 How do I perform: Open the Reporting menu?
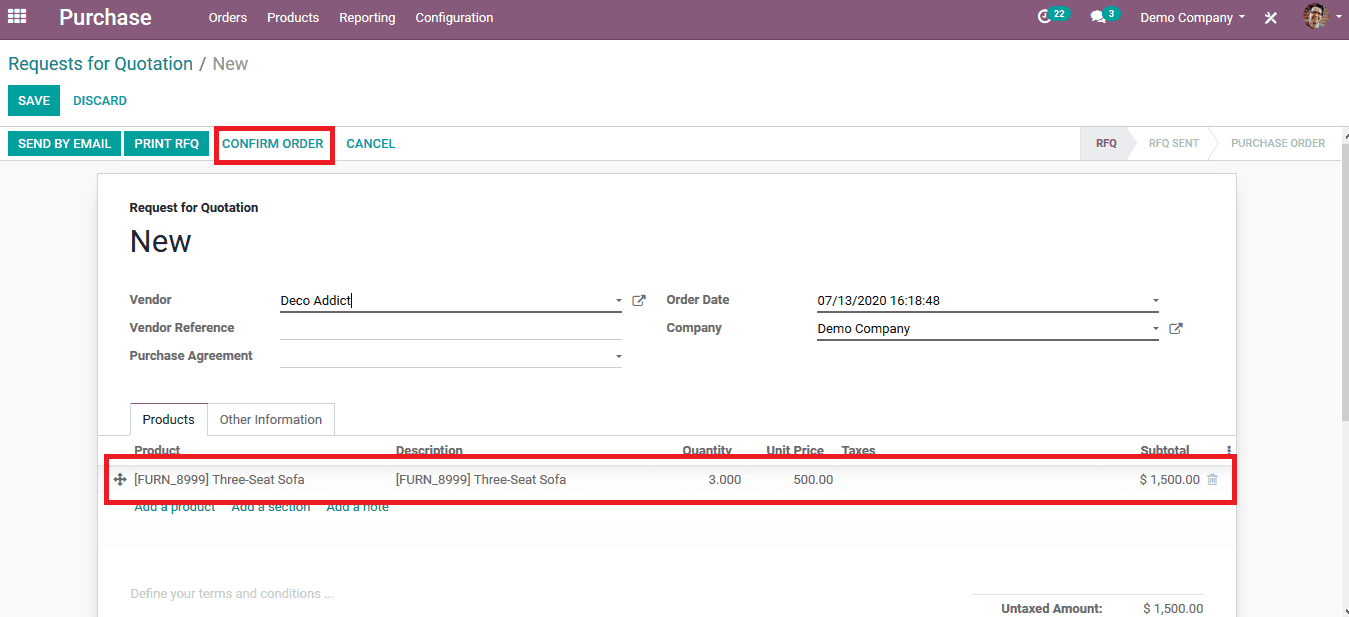[x=367, y=18]
